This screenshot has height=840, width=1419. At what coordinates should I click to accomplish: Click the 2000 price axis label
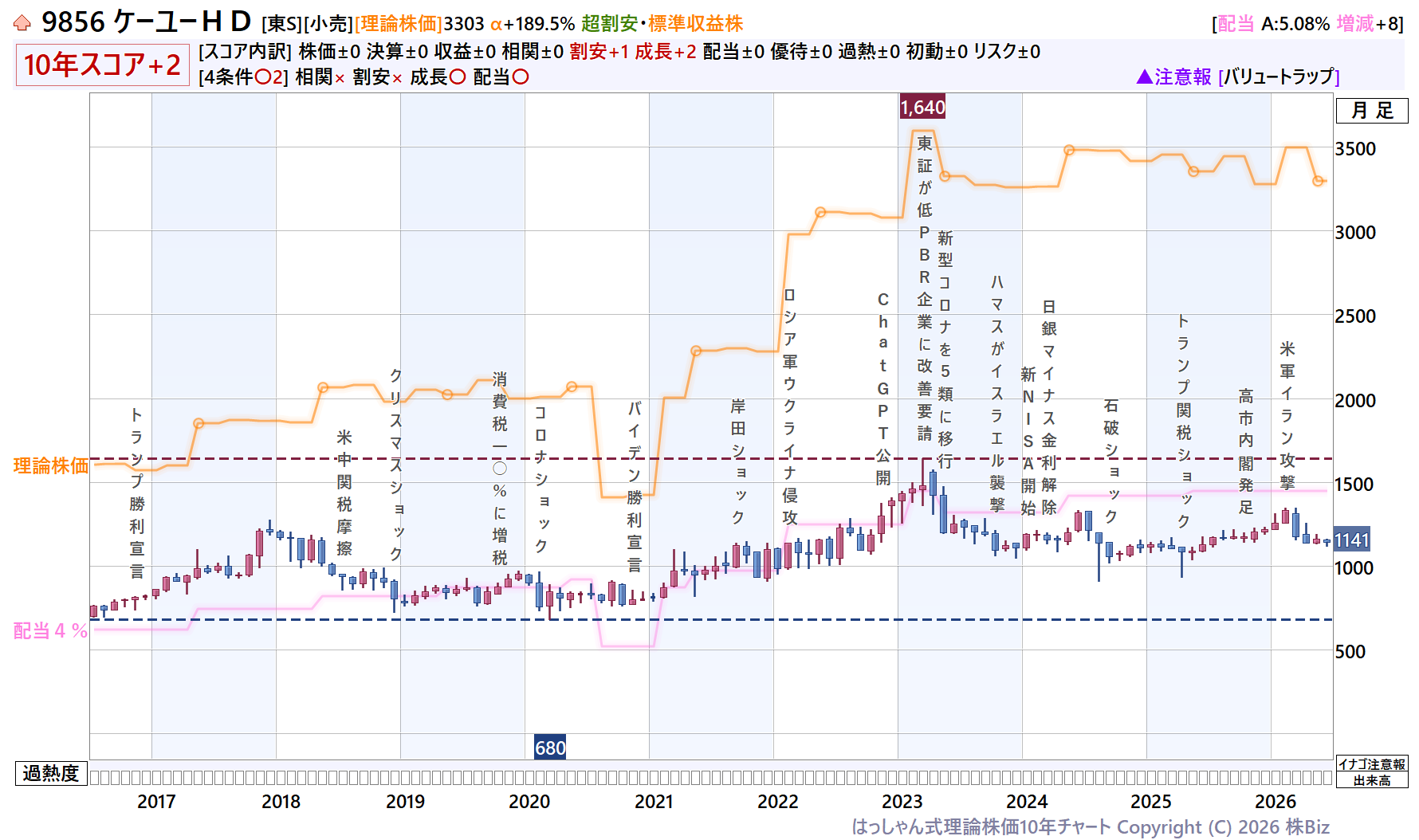[x=1355, y=400]
